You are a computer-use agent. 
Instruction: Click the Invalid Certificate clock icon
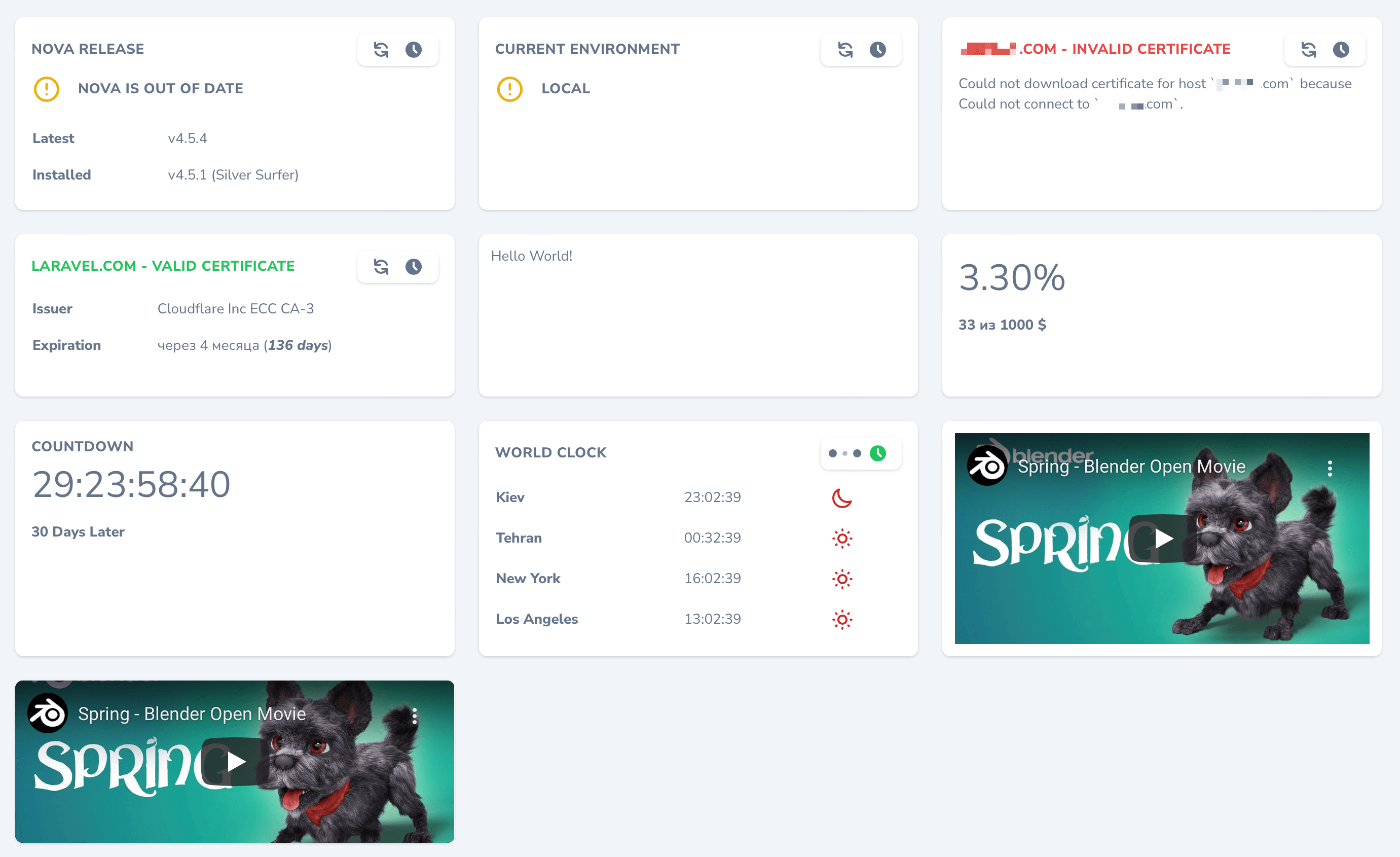pyautogui.click(x=1341, y=50)
